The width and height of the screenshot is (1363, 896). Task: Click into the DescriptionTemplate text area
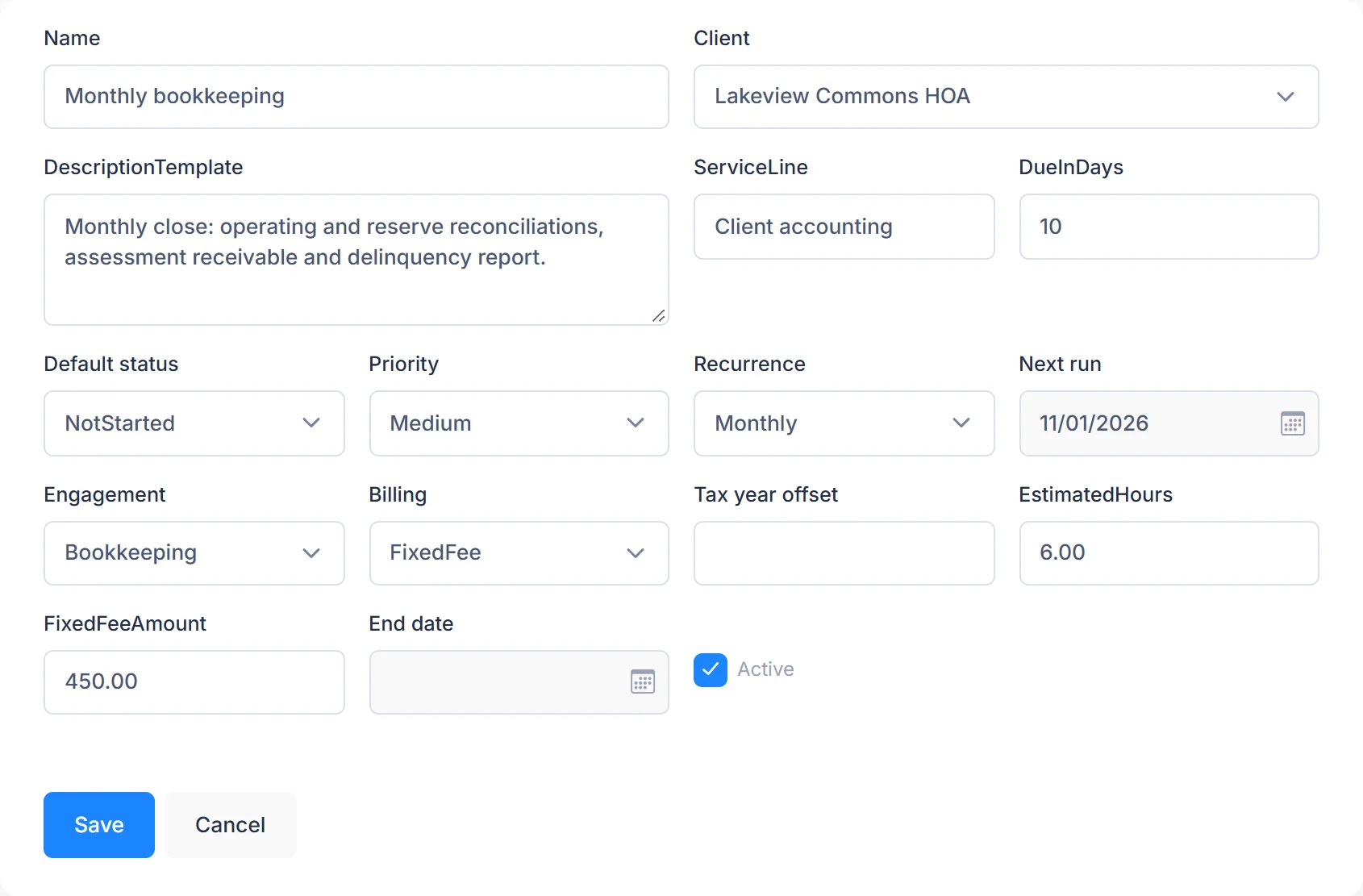(x=356, y=260)
